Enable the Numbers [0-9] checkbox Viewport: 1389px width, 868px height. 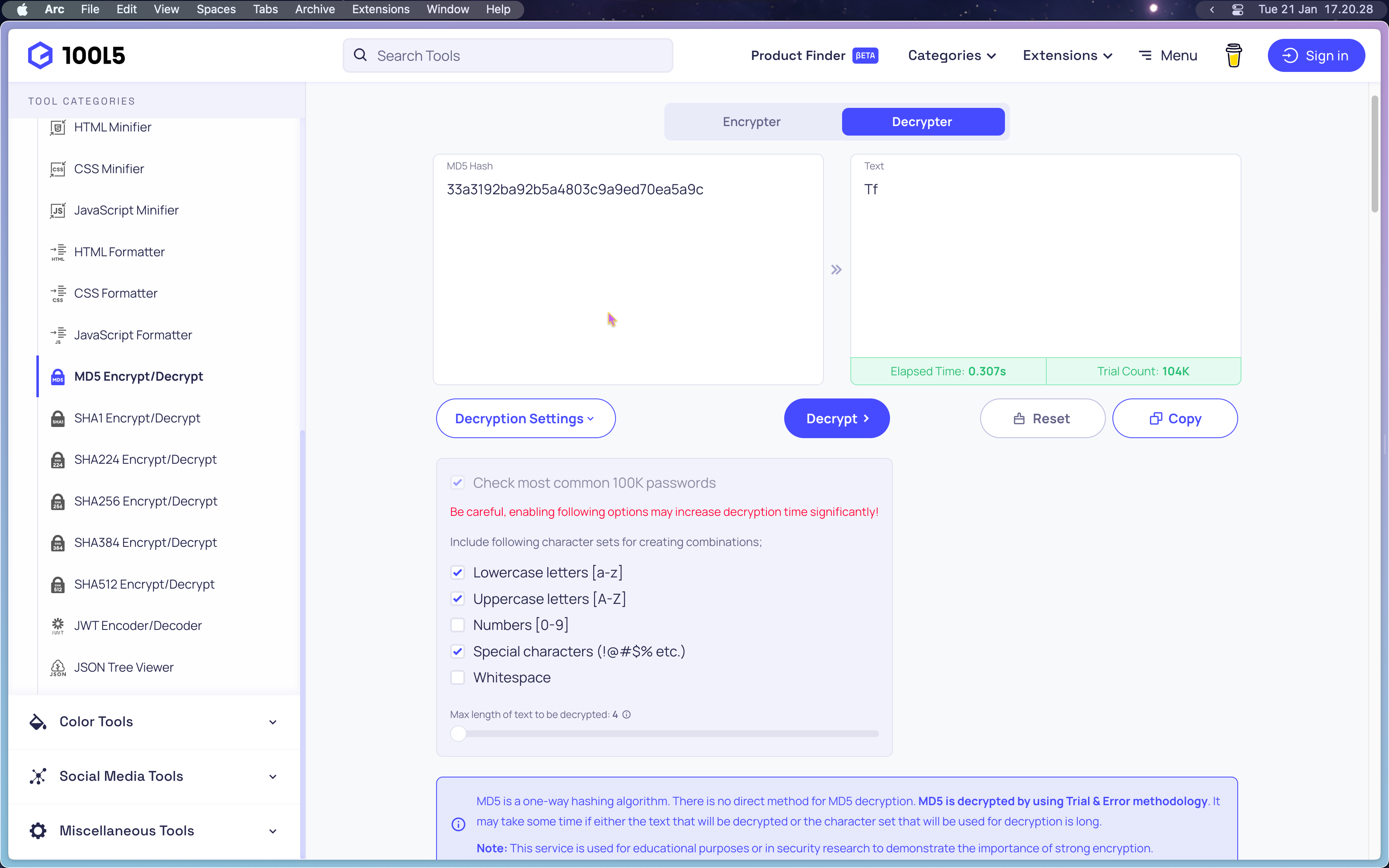tap(458, 625)
